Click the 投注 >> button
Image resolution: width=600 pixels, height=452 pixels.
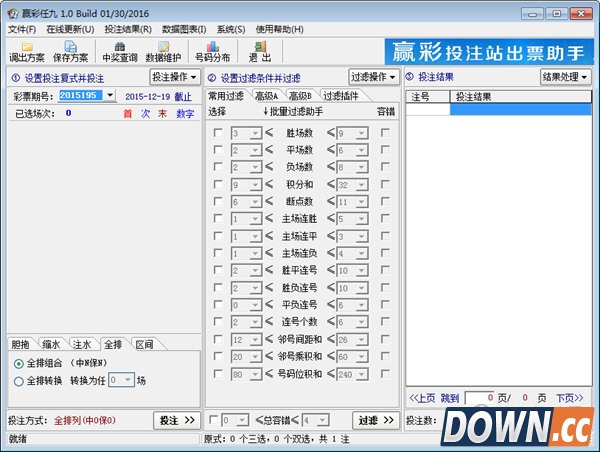177,421
